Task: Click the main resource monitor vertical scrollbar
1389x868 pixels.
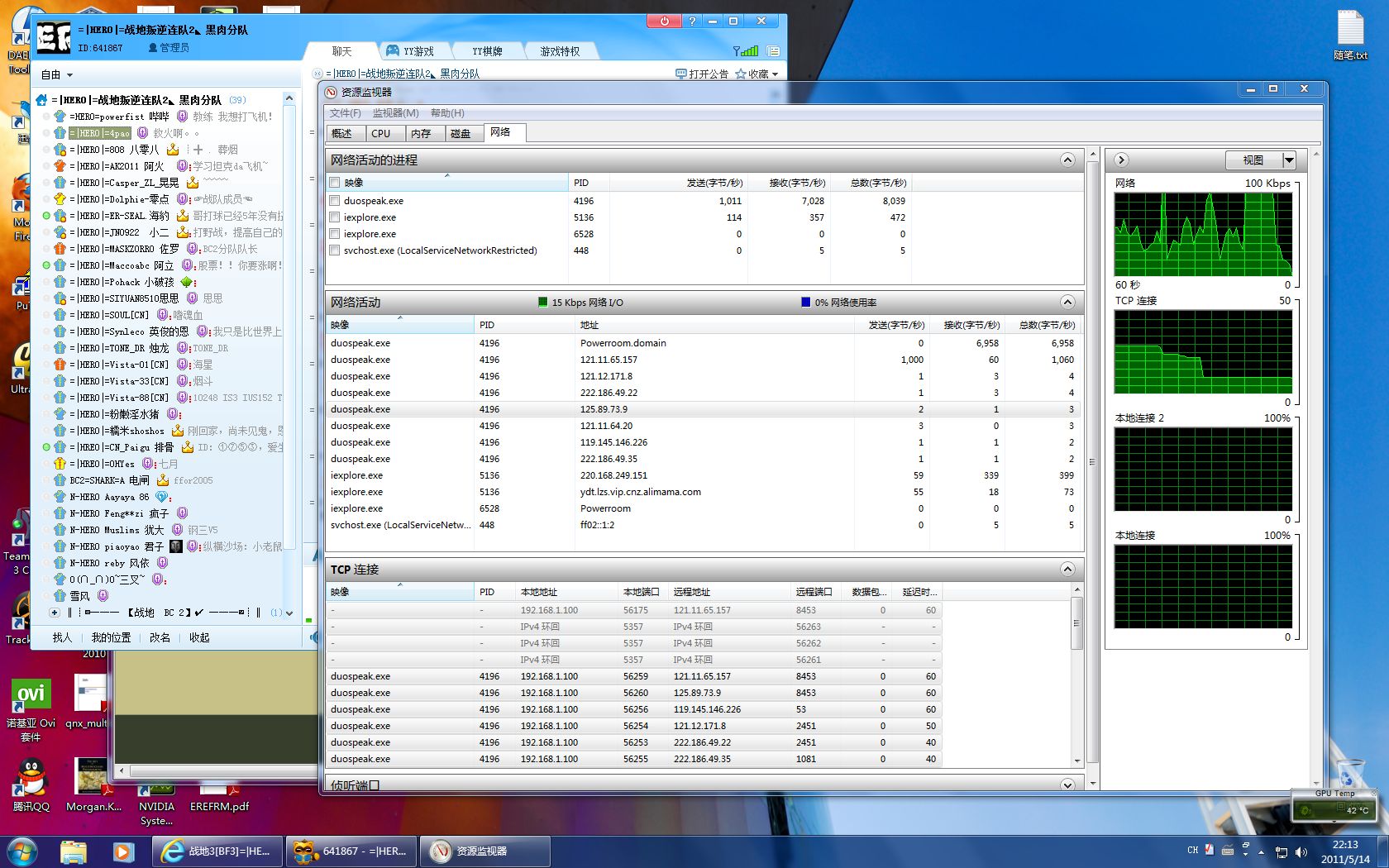Action: coord(1093,467)
